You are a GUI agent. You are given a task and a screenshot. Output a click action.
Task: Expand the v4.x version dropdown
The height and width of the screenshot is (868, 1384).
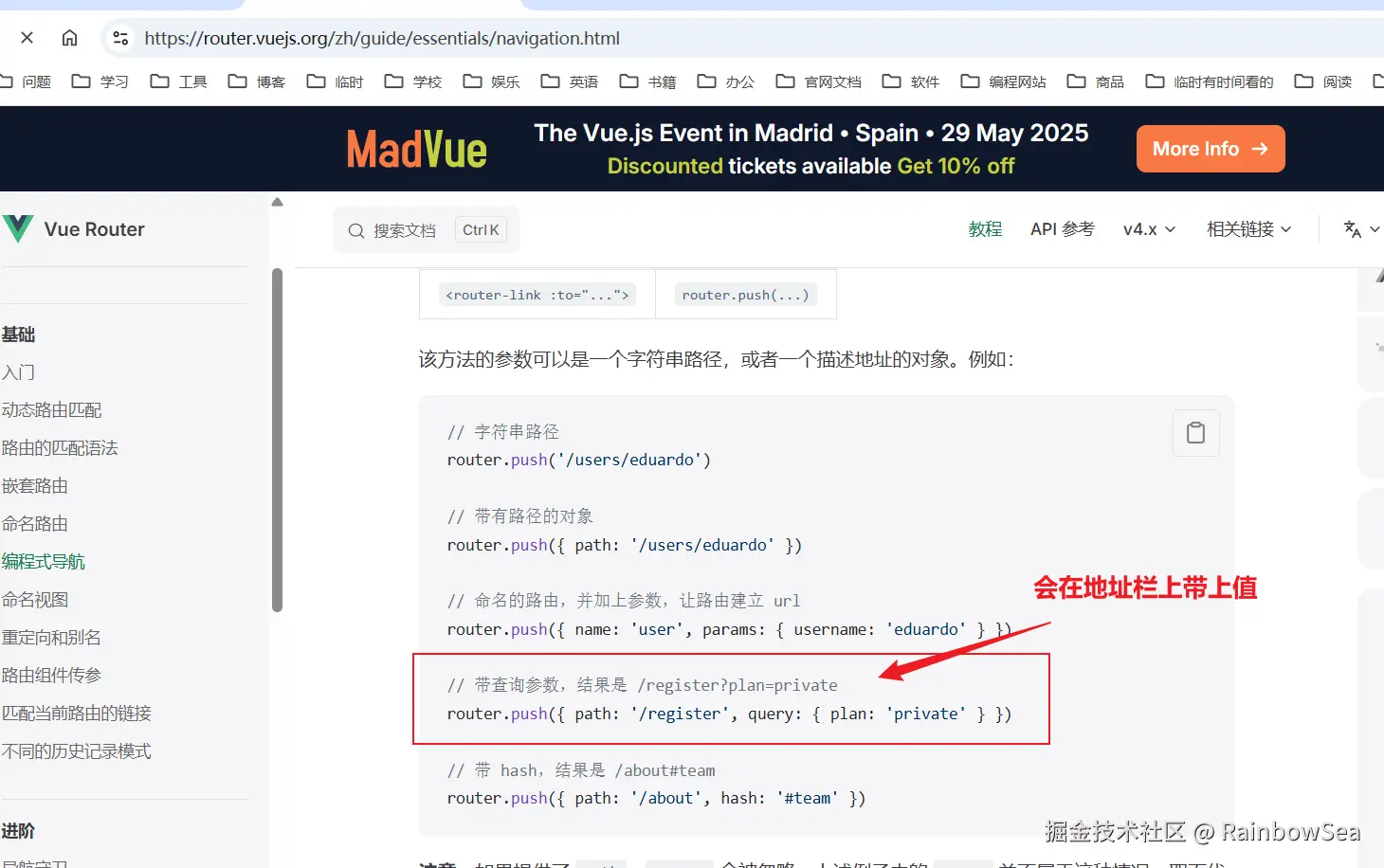click(1149, 229)
